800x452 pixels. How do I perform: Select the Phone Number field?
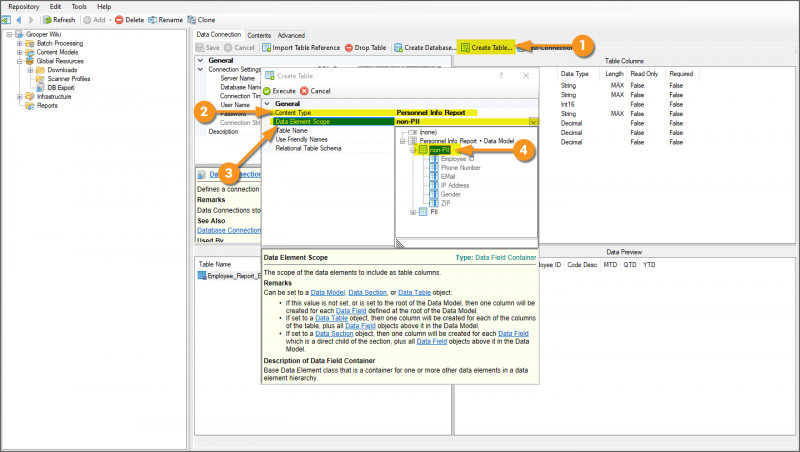[460, 168]
